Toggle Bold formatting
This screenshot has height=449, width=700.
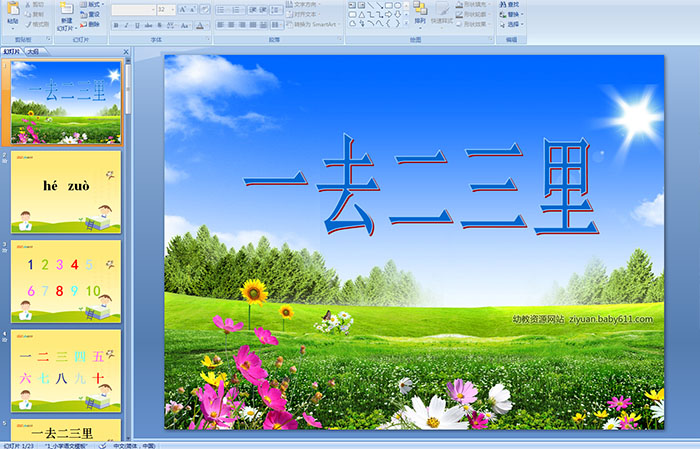pos(116,25)
